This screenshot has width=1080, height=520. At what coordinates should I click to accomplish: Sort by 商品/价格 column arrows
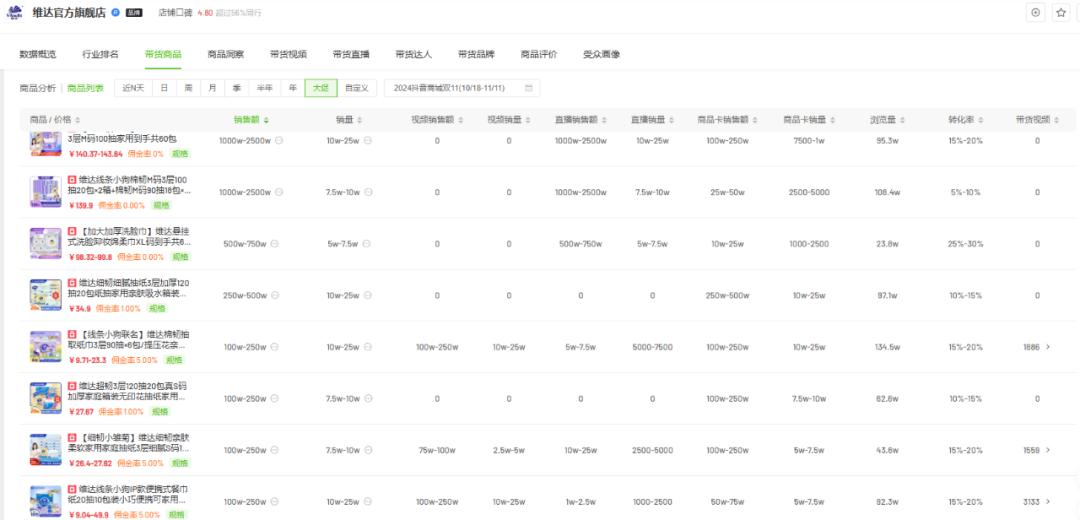[x=77, y=120]
